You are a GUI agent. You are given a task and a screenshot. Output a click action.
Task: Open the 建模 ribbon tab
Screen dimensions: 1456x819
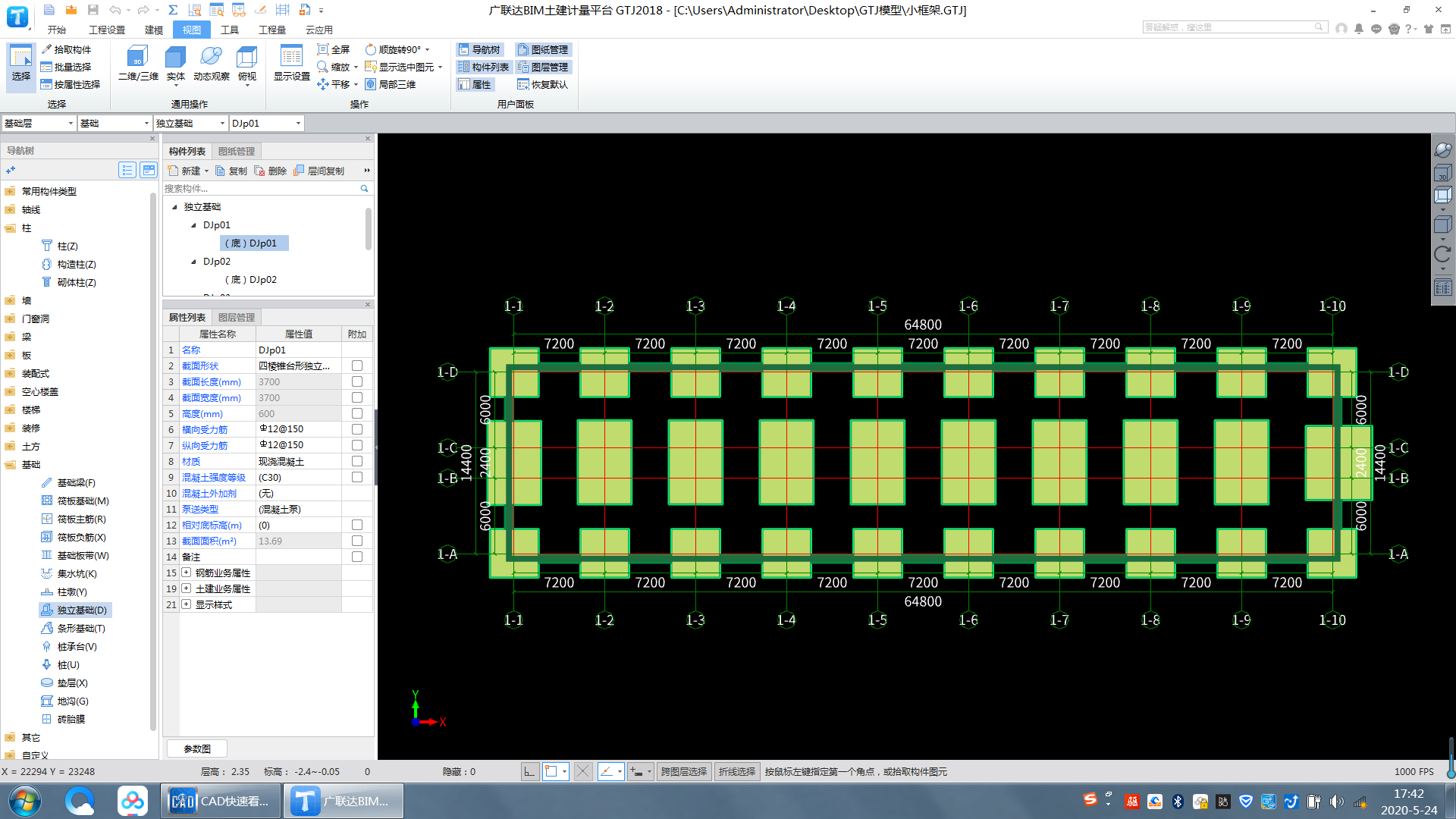pos(154,30)
